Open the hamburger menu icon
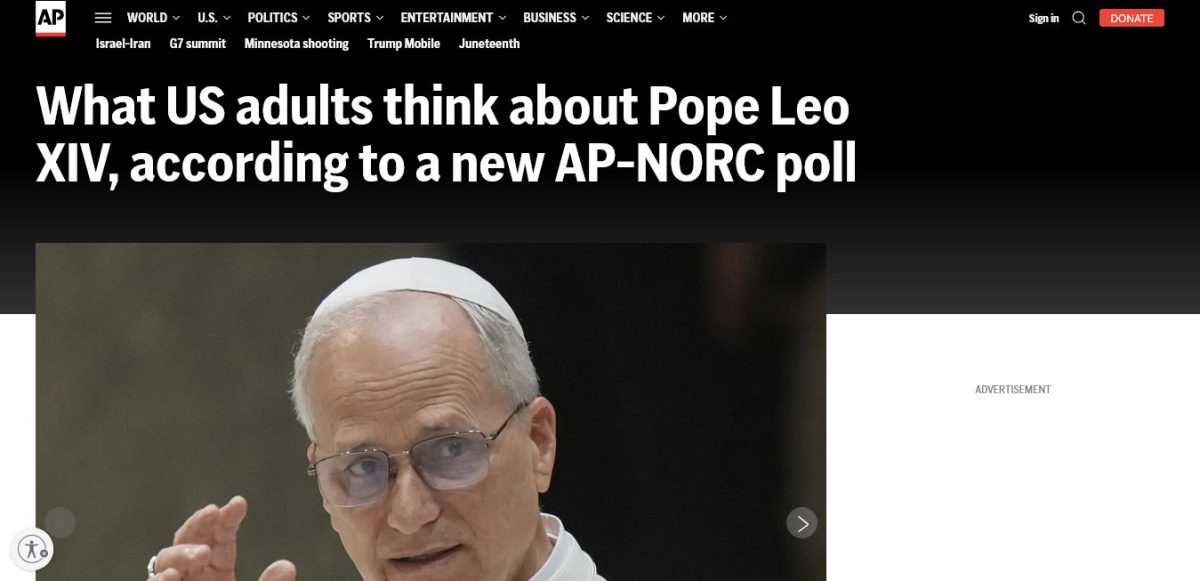 [103, 18]
